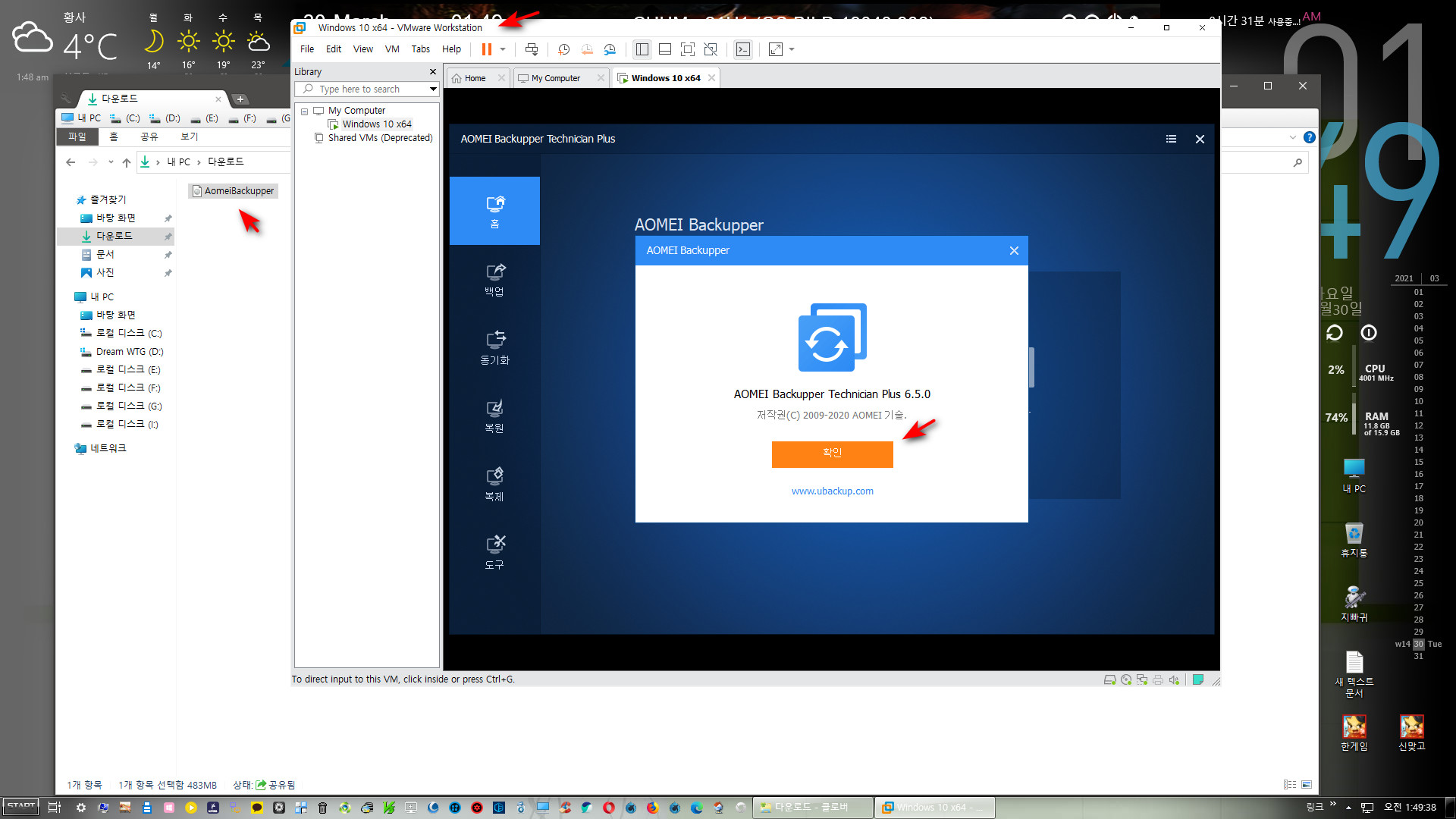Select Dream WTG (D:) drive

pos(129,352)
